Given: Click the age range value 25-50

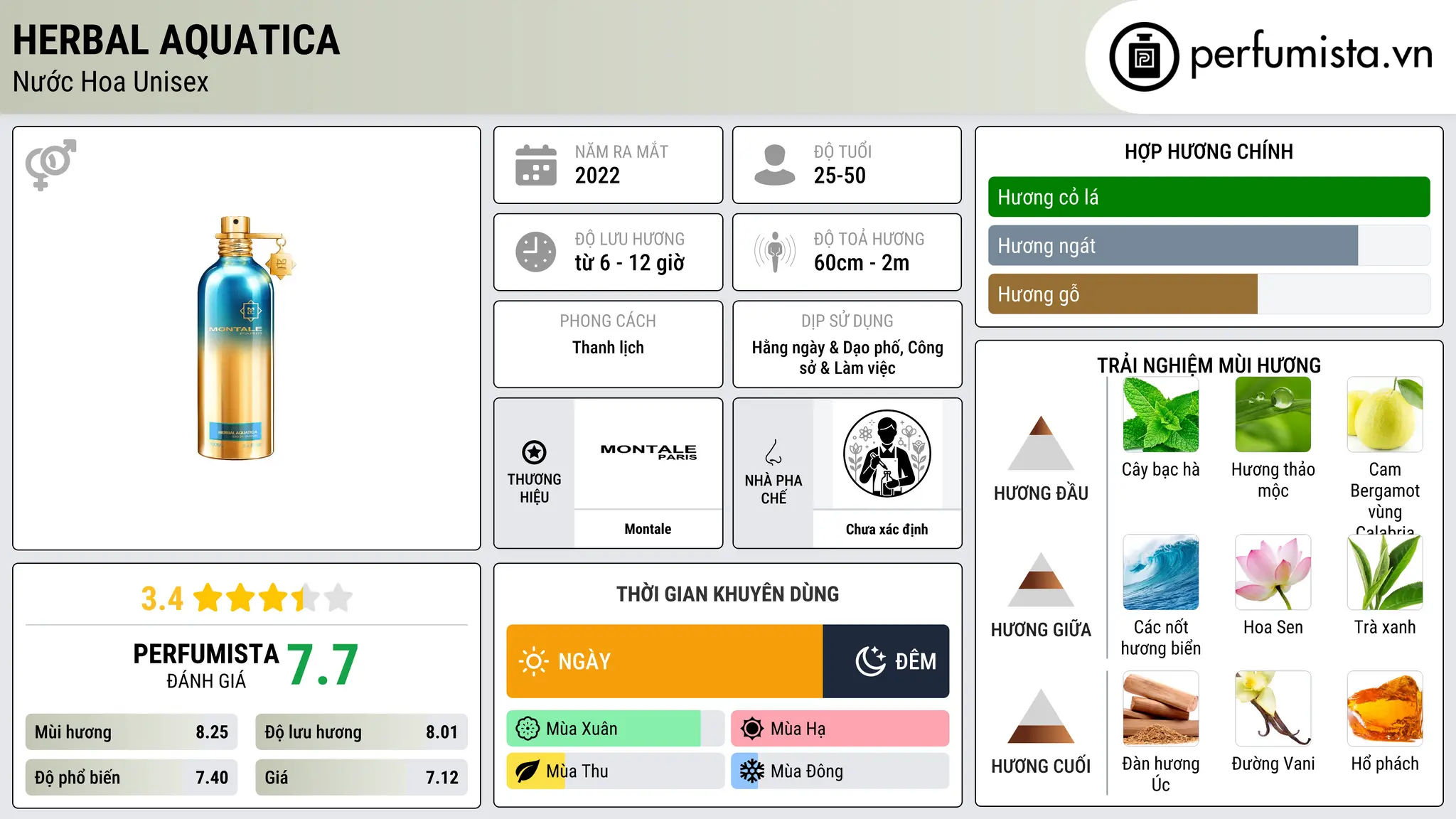Looking at the screenshot, I should tap(840, 176).
